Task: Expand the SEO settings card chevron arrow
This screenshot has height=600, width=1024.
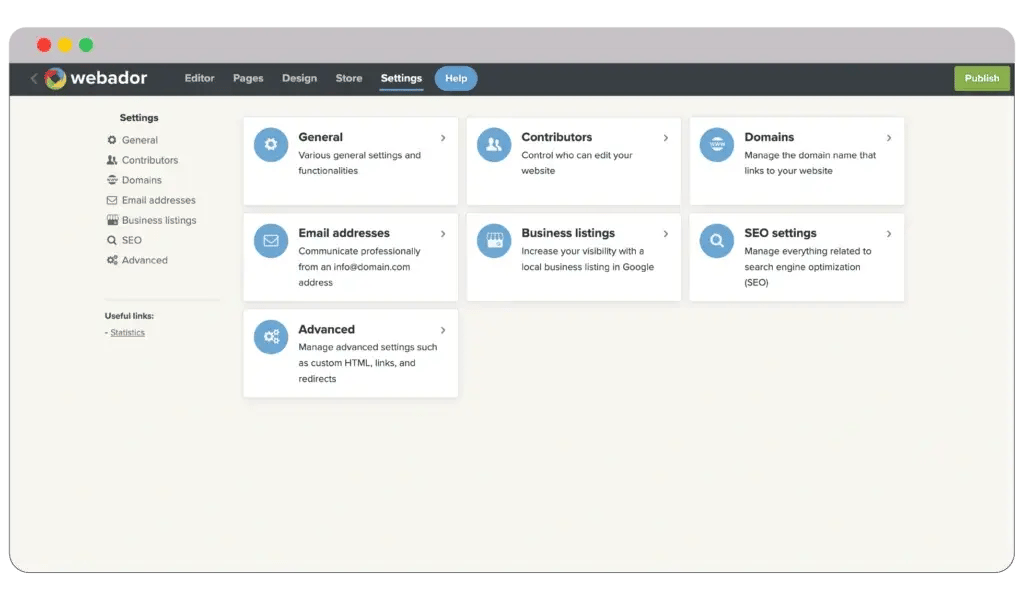Action: 889,234
